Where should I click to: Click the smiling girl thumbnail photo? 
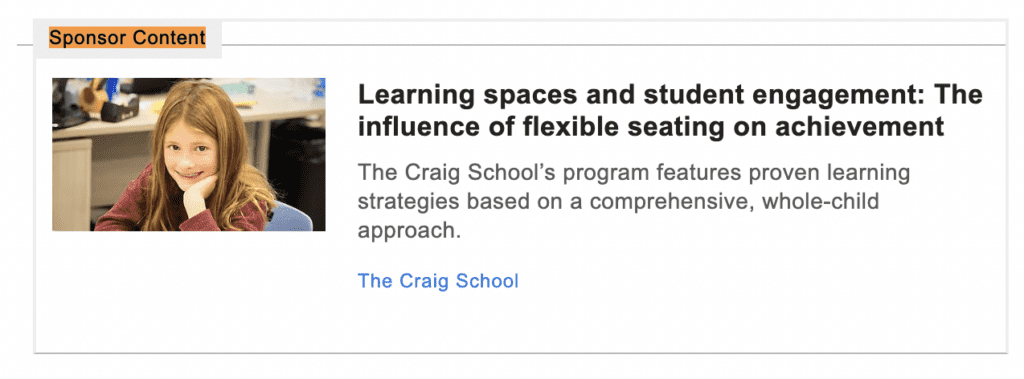point(189,155)
